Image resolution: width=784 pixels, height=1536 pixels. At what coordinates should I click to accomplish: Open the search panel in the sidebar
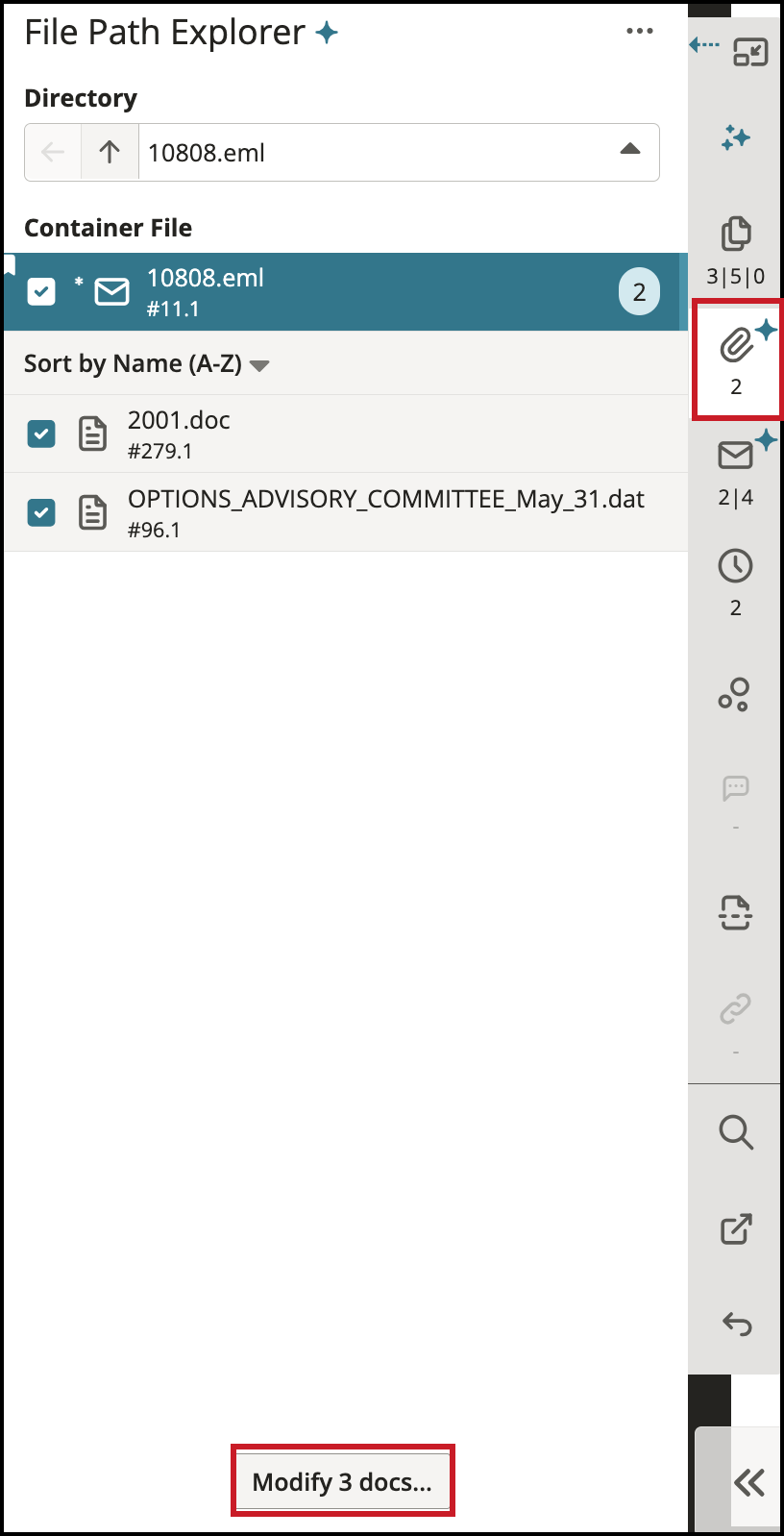pyautogui.click(x=736, y=1132)
